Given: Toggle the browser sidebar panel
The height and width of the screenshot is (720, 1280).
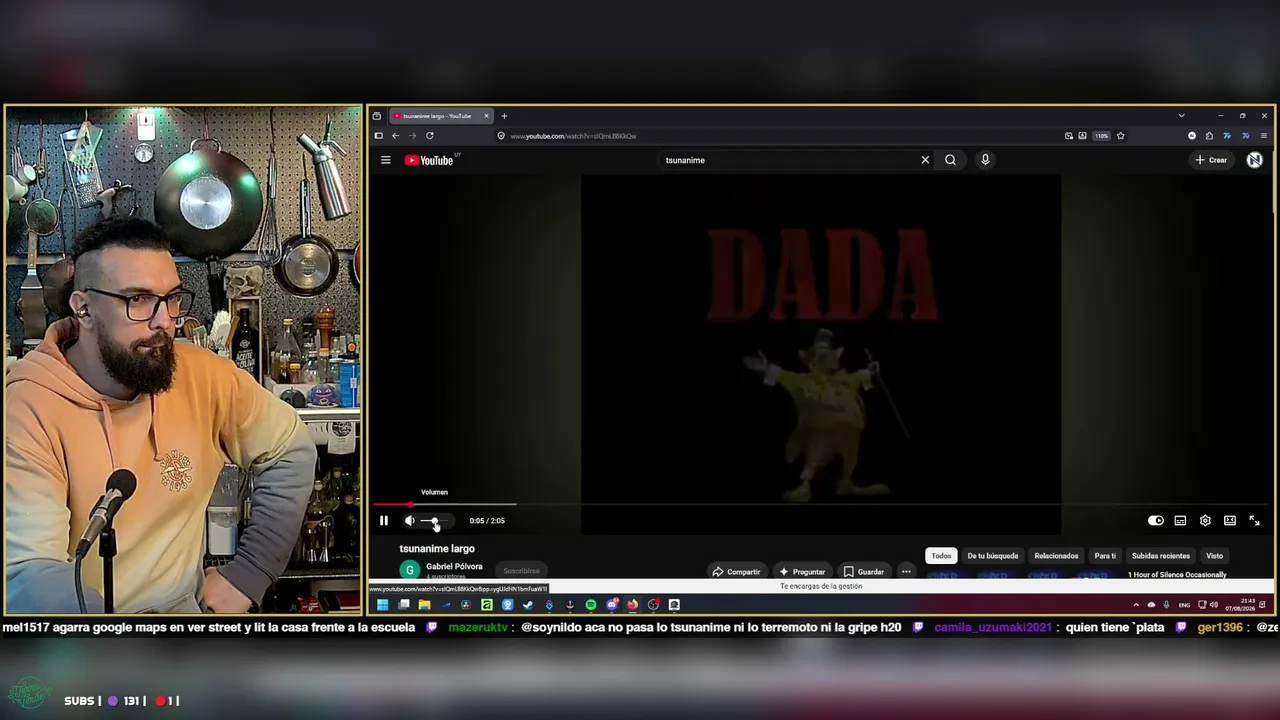Looking at the screenshot, I should pos(378,136).
